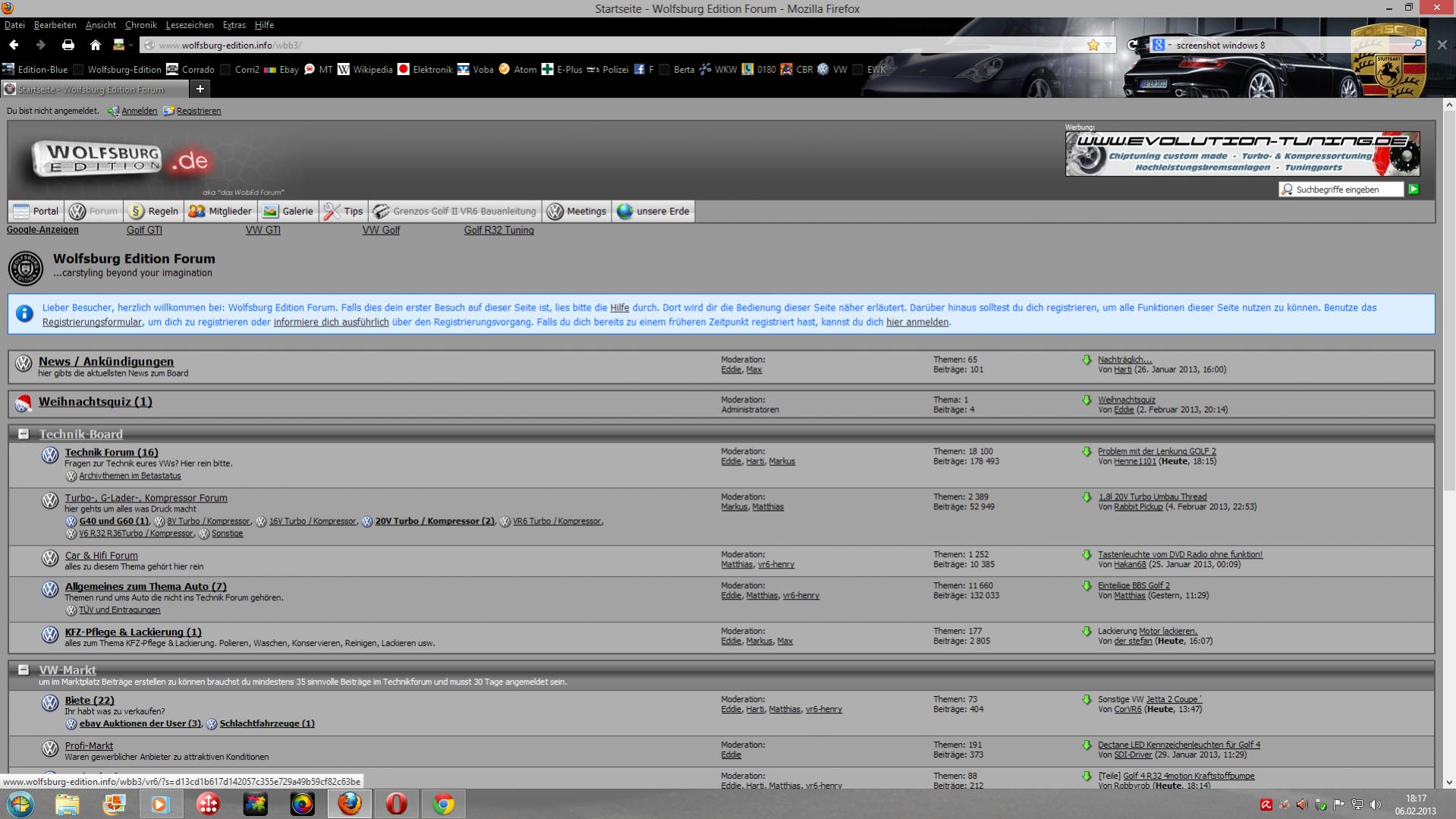Collapse the Technik-Board category
This screenshot has height=819, width=1456.
[x=24, y=434]
